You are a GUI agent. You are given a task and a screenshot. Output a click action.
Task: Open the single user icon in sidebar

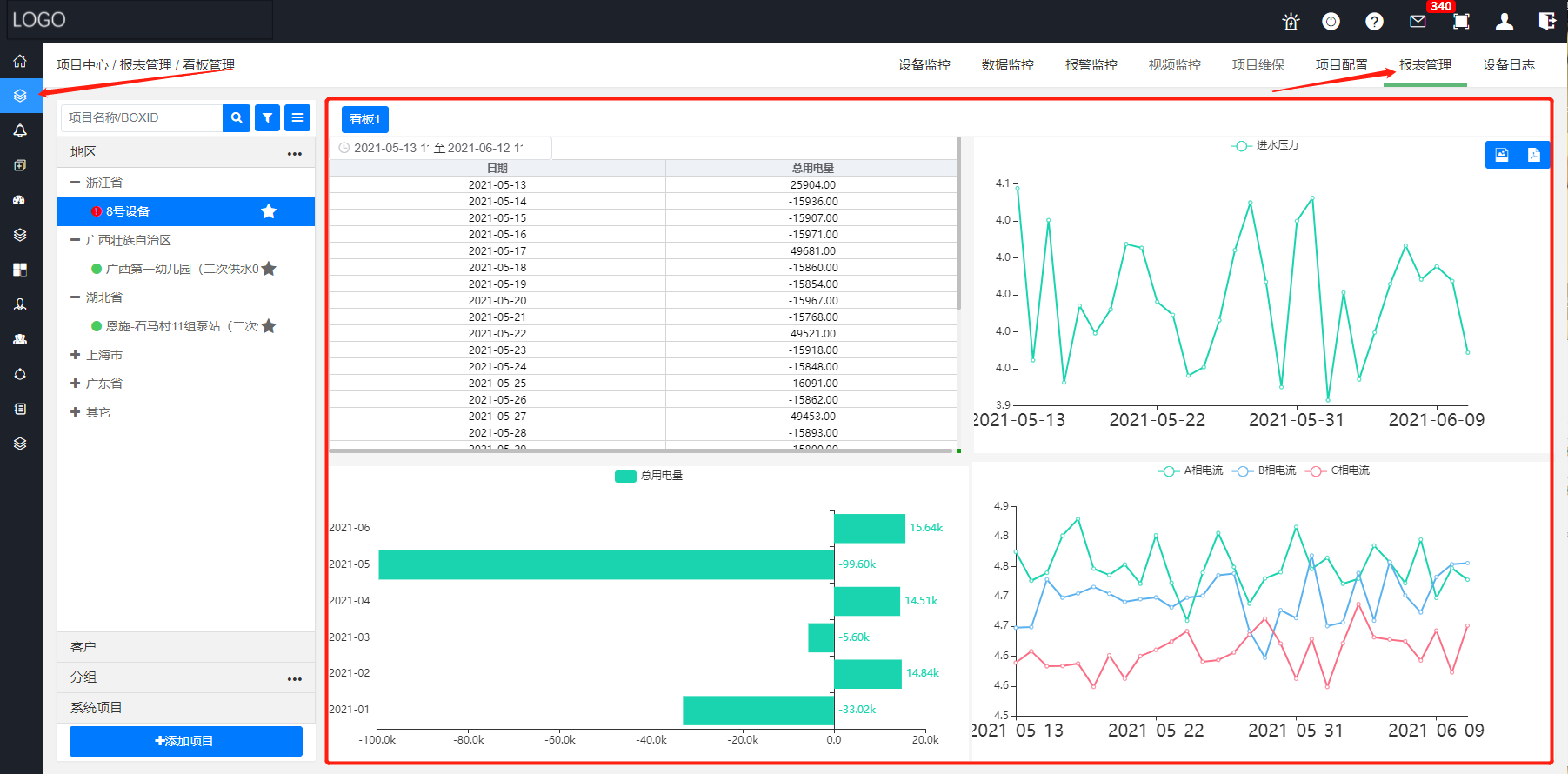(x=20, y=304)
